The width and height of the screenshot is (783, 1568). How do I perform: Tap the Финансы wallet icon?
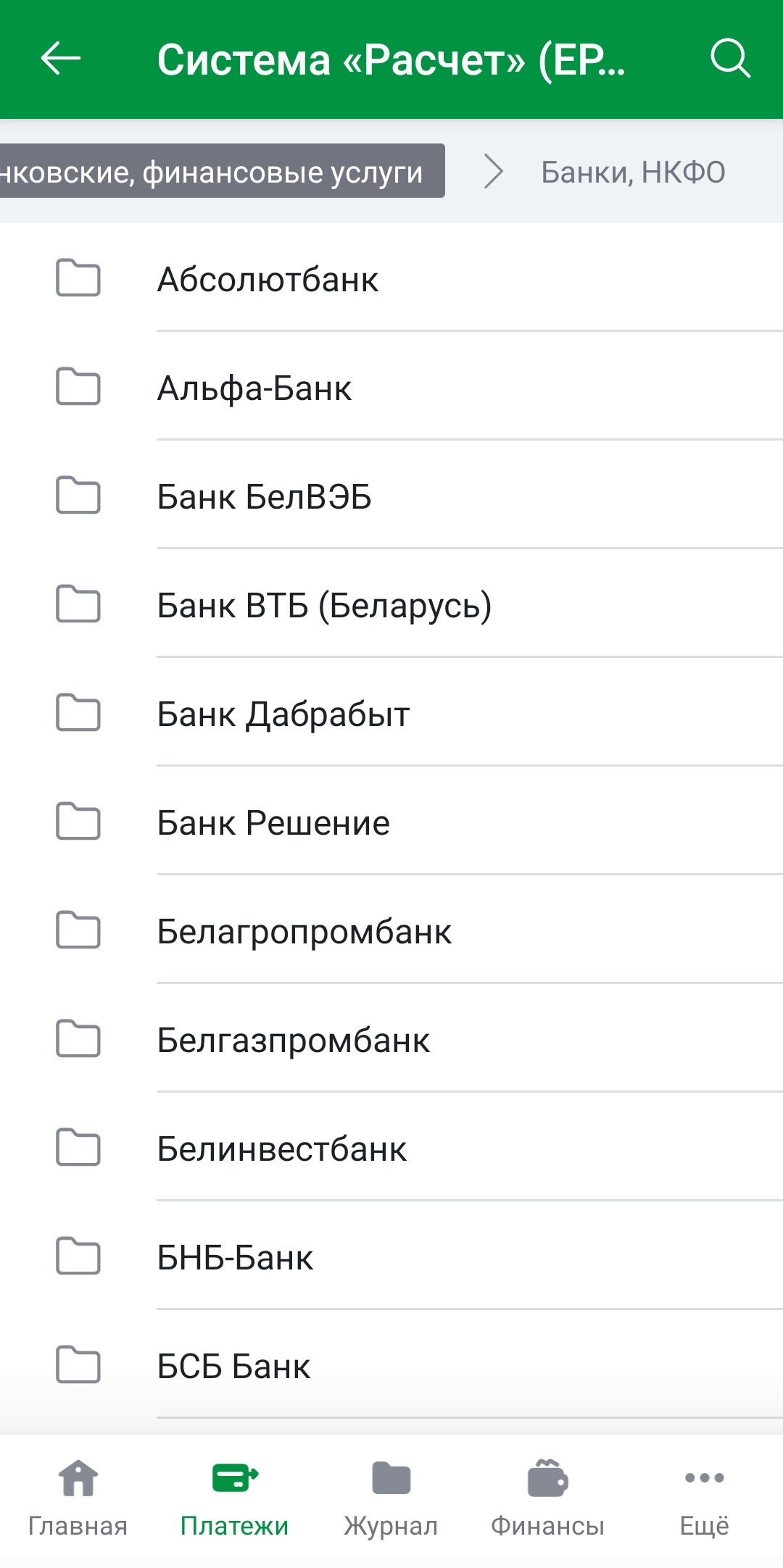pyautogui.click(x=547, y=1478)
